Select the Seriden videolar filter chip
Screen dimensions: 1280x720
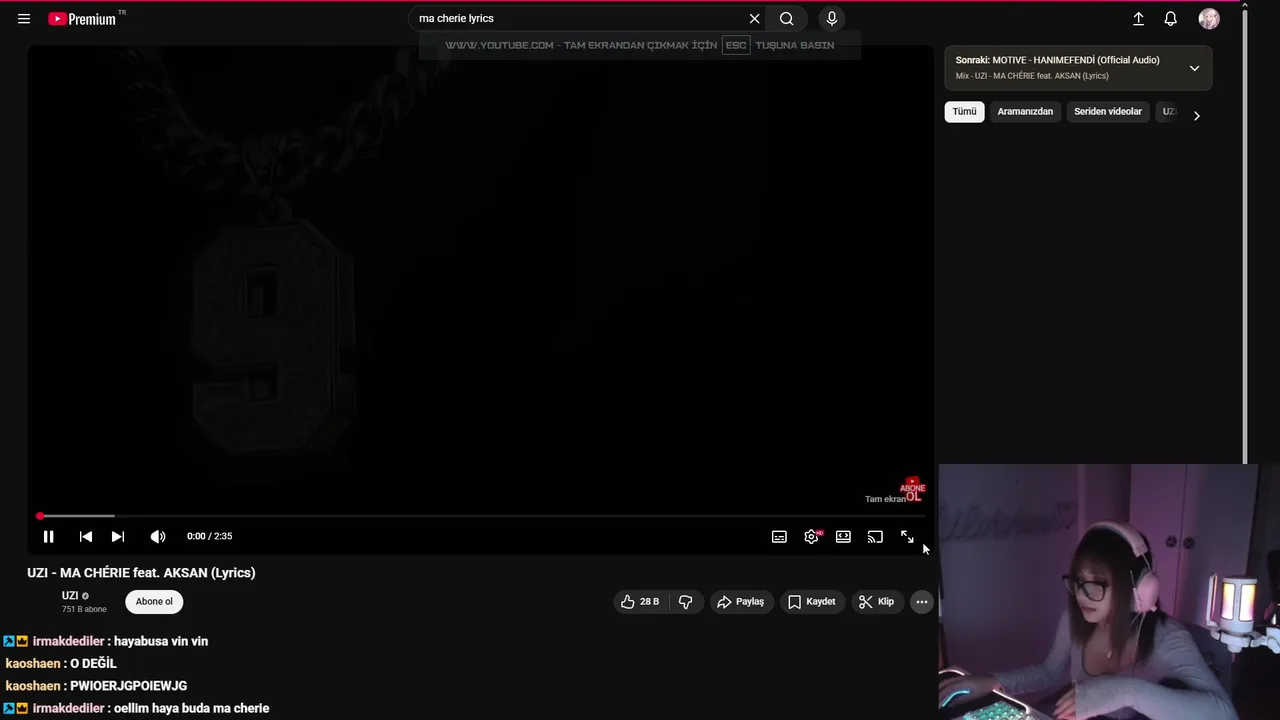point(1108,112)
